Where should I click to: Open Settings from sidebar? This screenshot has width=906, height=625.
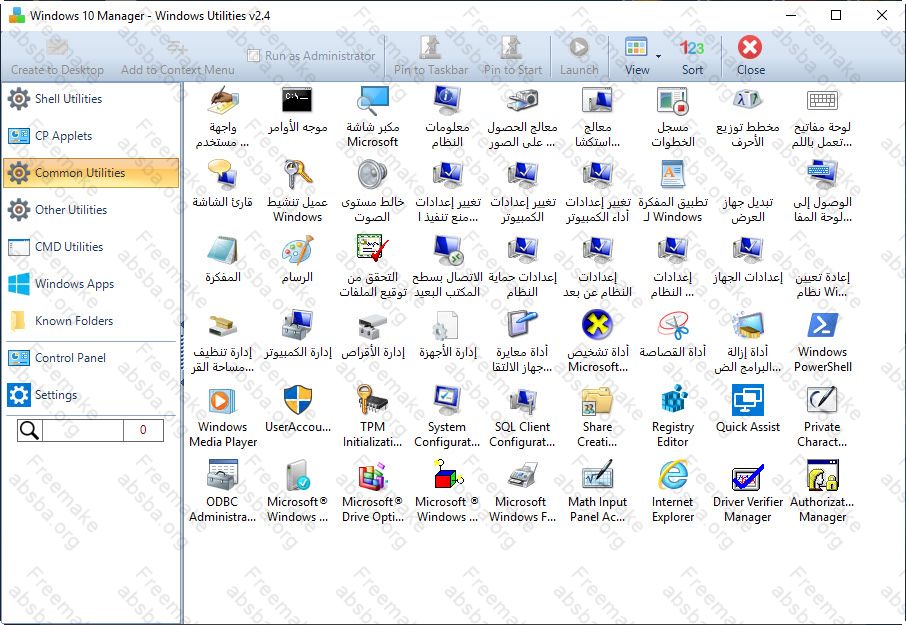click(x=91, y=395)
